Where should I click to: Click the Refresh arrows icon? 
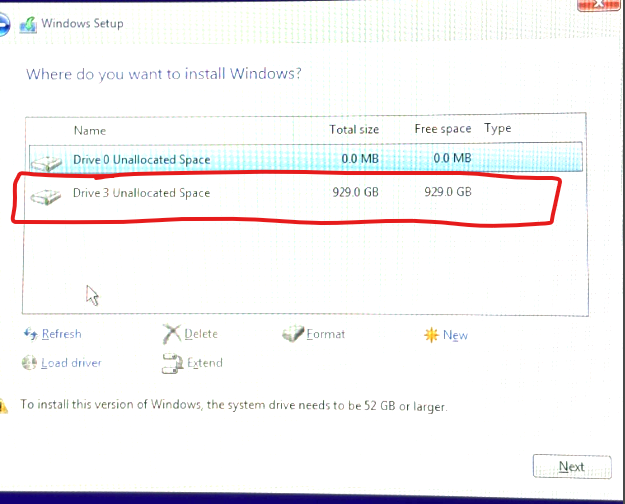click(x=31, y=334)
